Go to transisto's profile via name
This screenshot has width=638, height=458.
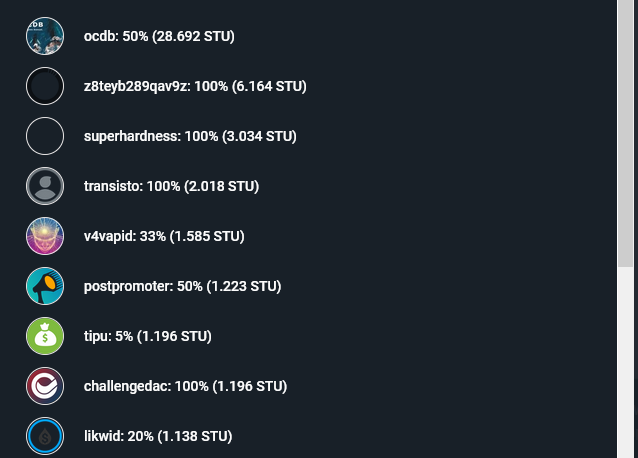tap(171, 187)
